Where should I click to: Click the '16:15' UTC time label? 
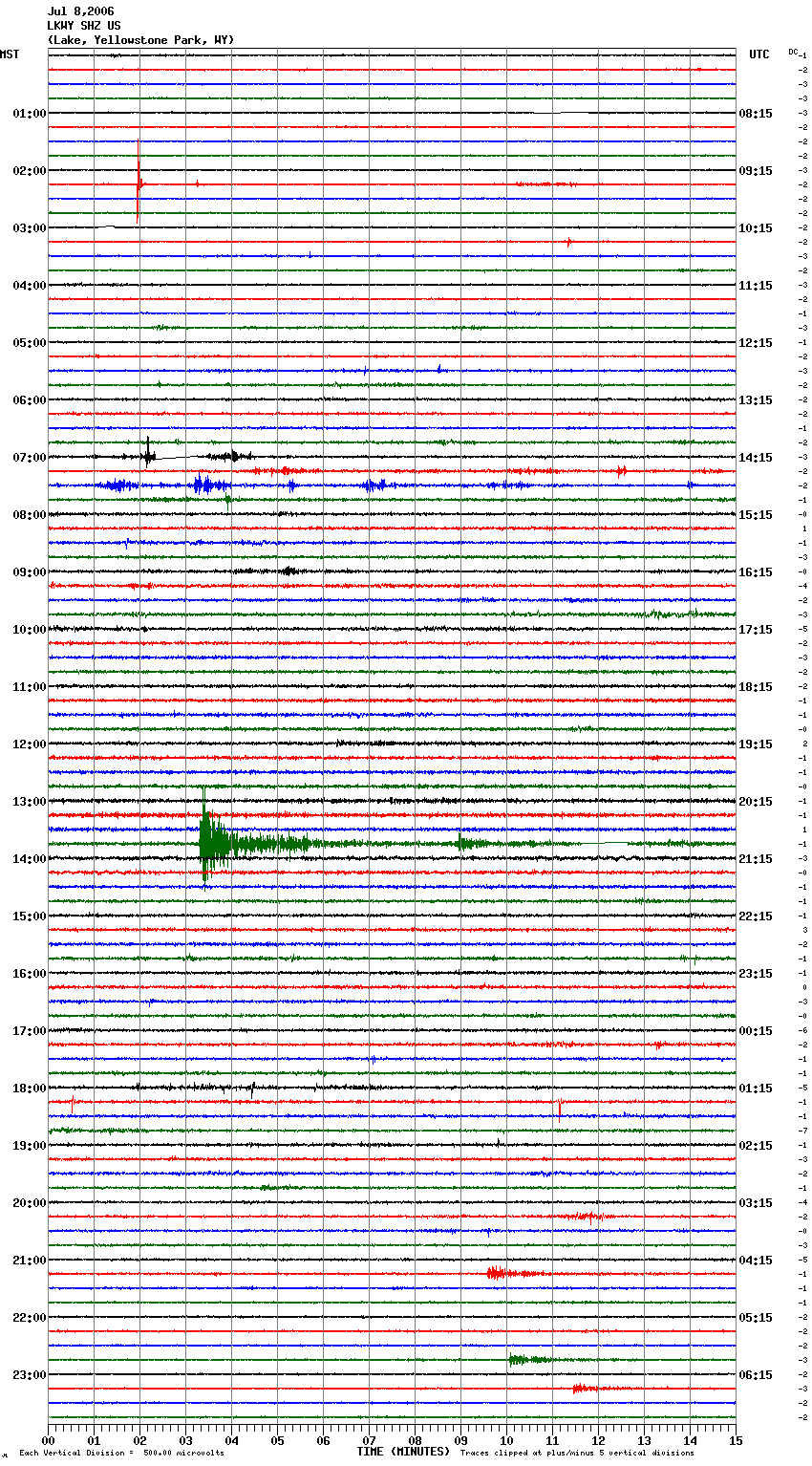click(x=756, y=572)
